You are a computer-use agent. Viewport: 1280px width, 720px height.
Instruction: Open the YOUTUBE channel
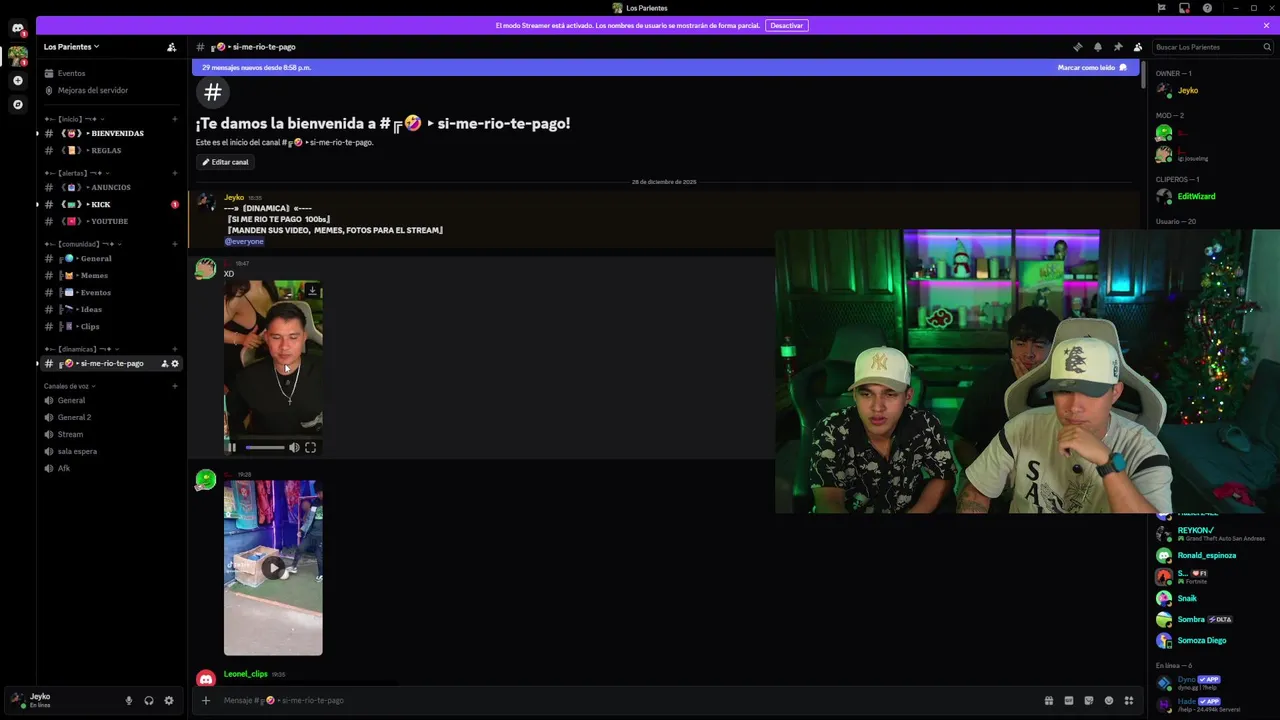pyautogui.click(x=110, y=222)
